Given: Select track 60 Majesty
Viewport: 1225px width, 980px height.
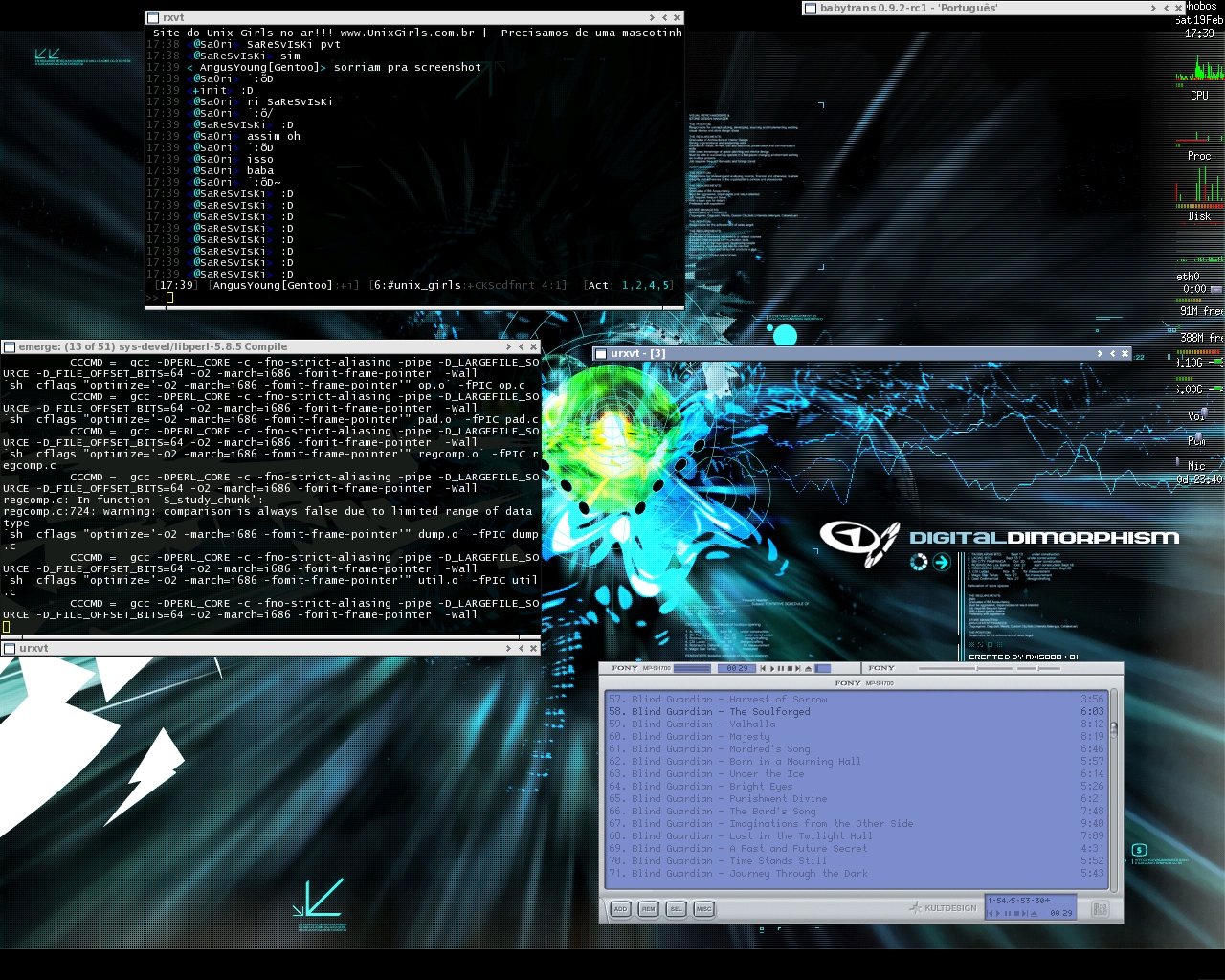Looking at the screenshot, I should click(856, 737).
